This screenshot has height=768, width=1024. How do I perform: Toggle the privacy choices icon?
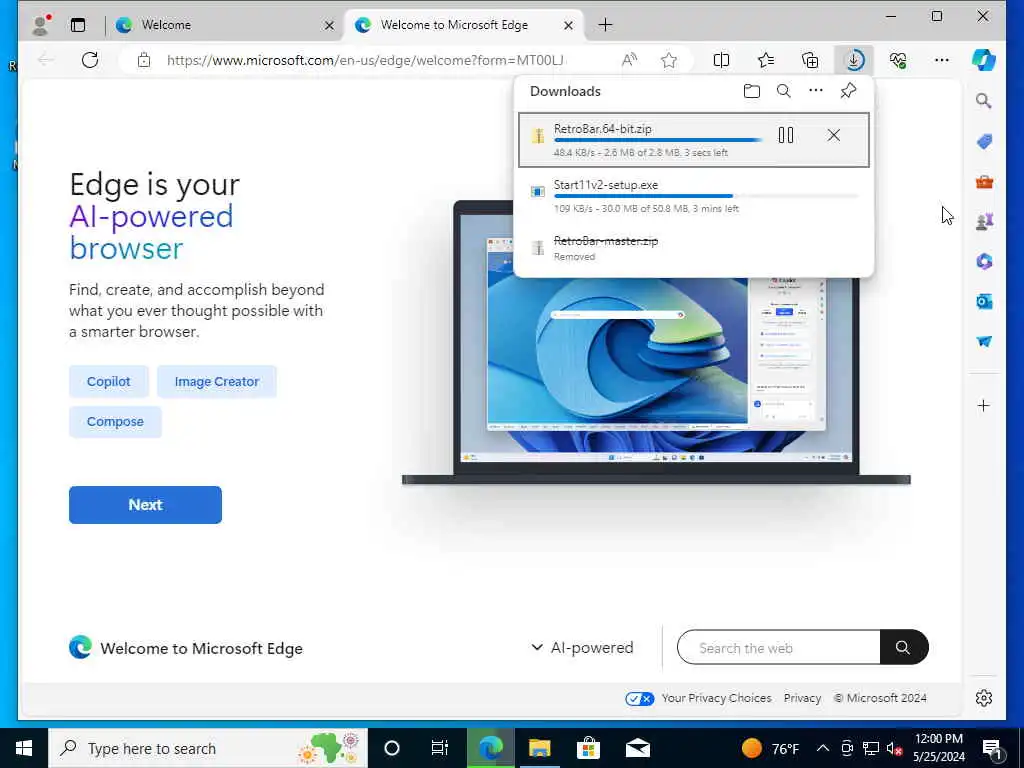tap(639, 699)
